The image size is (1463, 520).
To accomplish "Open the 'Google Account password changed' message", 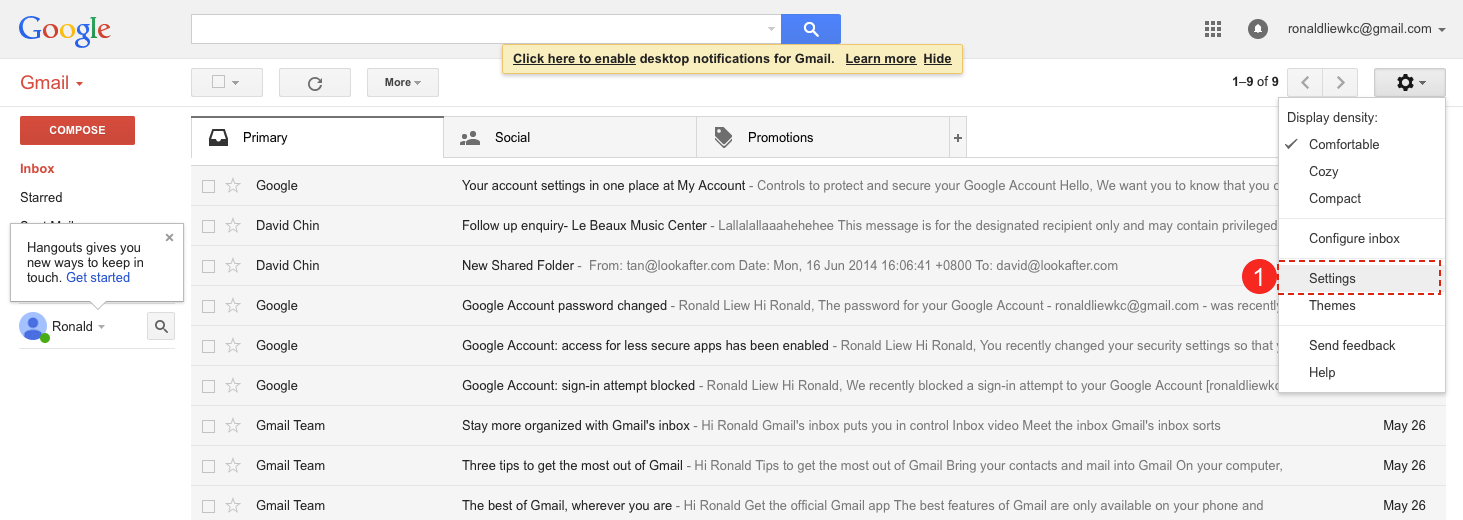I will 734,306.
